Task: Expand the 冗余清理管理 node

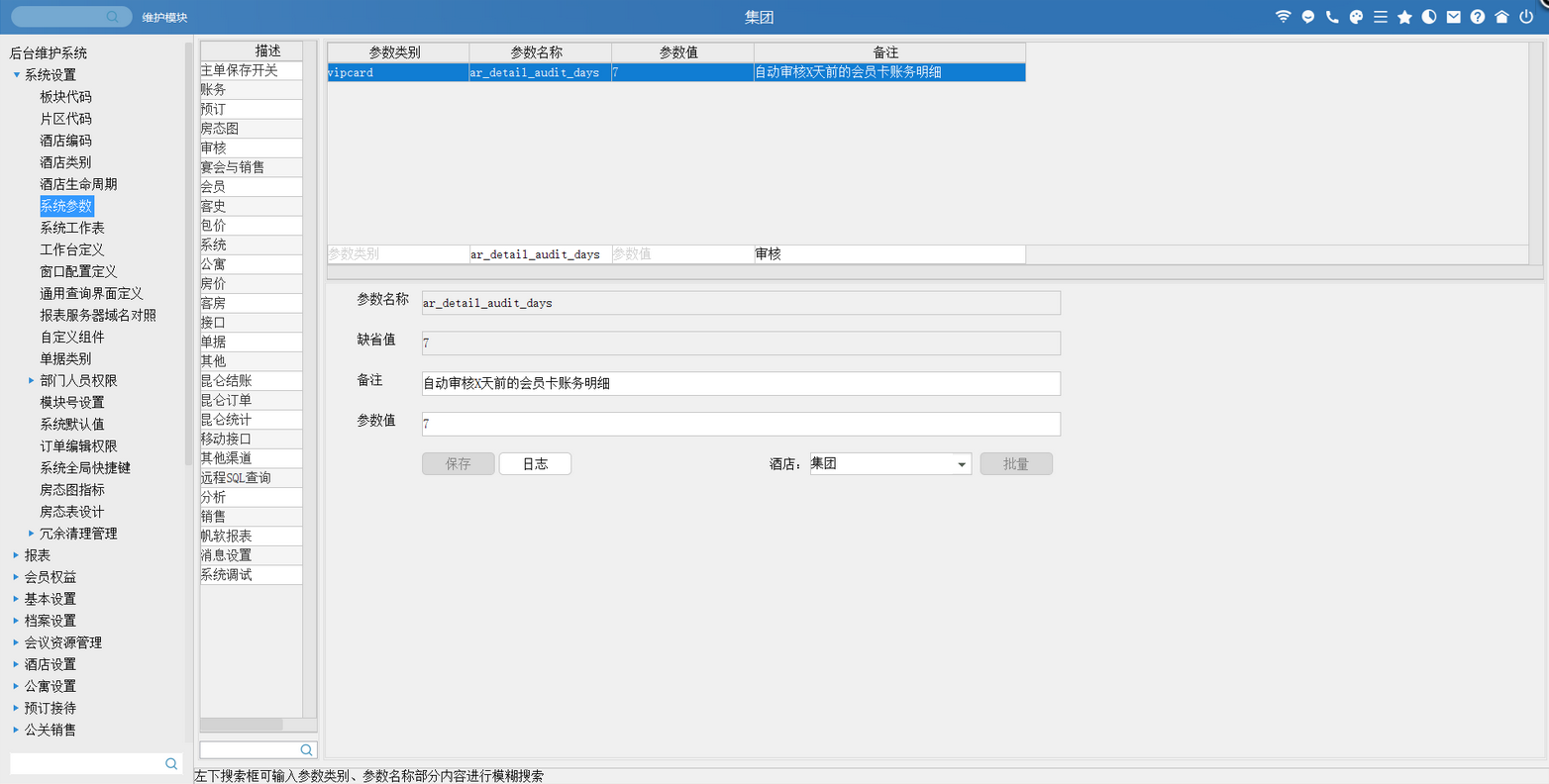Action: click(x=32, y=533)
